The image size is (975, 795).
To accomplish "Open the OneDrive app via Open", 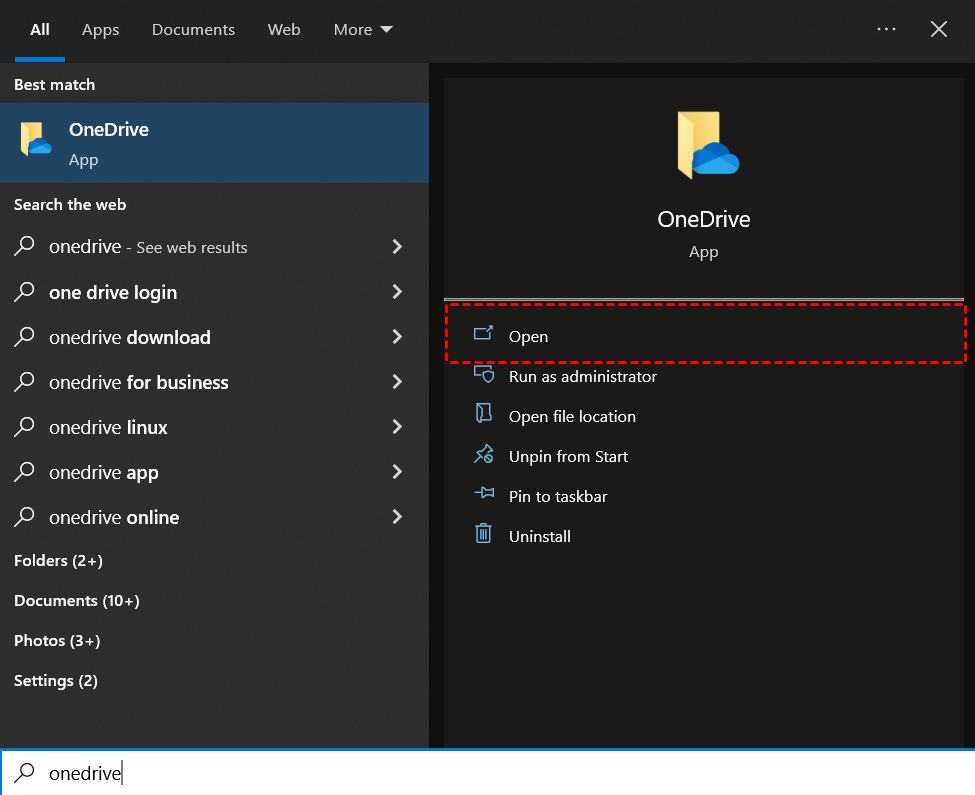I will pos(528,336).
